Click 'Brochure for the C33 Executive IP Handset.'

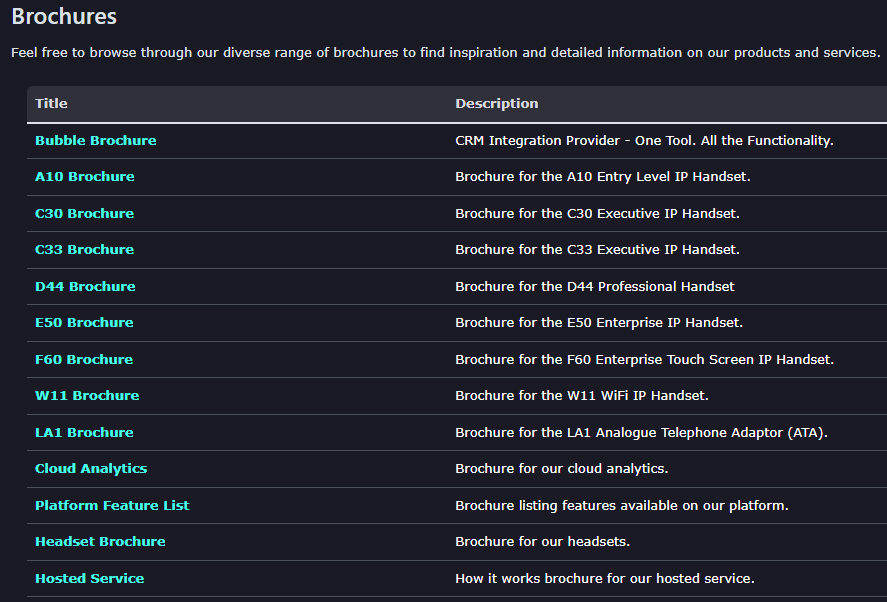point(597,250)
